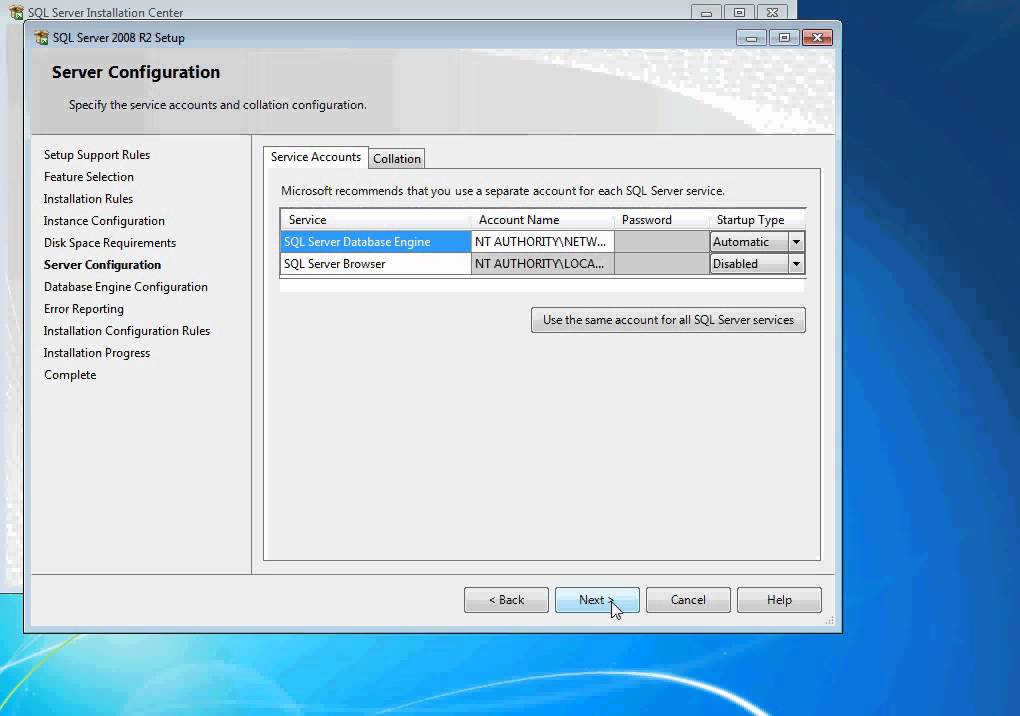
Task: Click the bold Server Configuration step
Action: pos(102,265)
